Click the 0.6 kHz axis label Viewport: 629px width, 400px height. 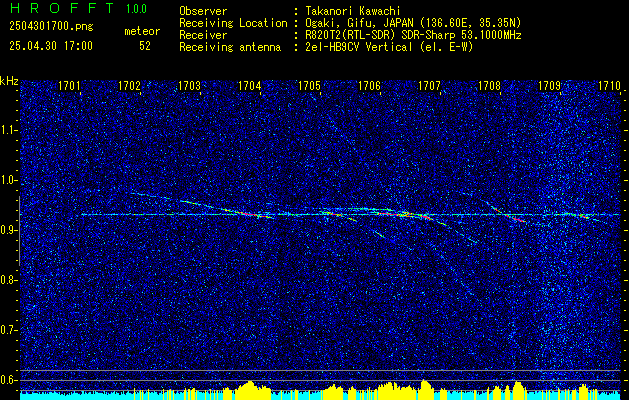[8, 380]
